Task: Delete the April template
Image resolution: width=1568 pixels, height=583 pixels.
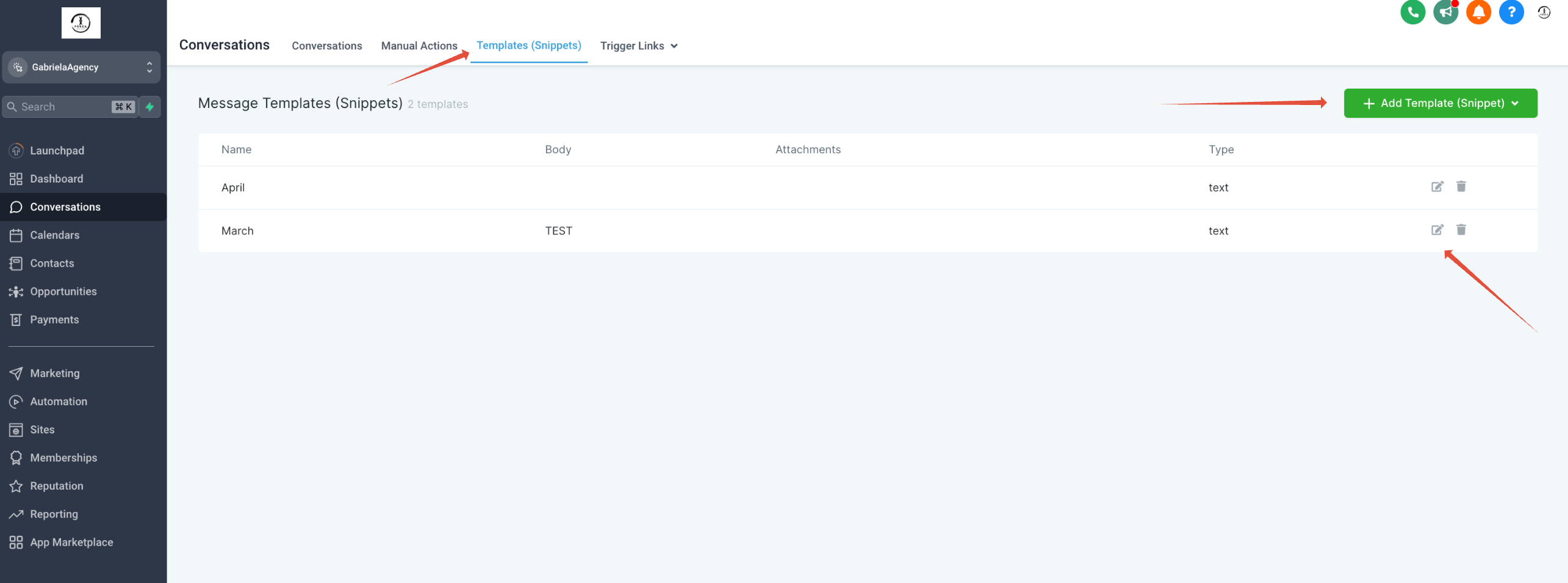Action: coord(1461,187)
